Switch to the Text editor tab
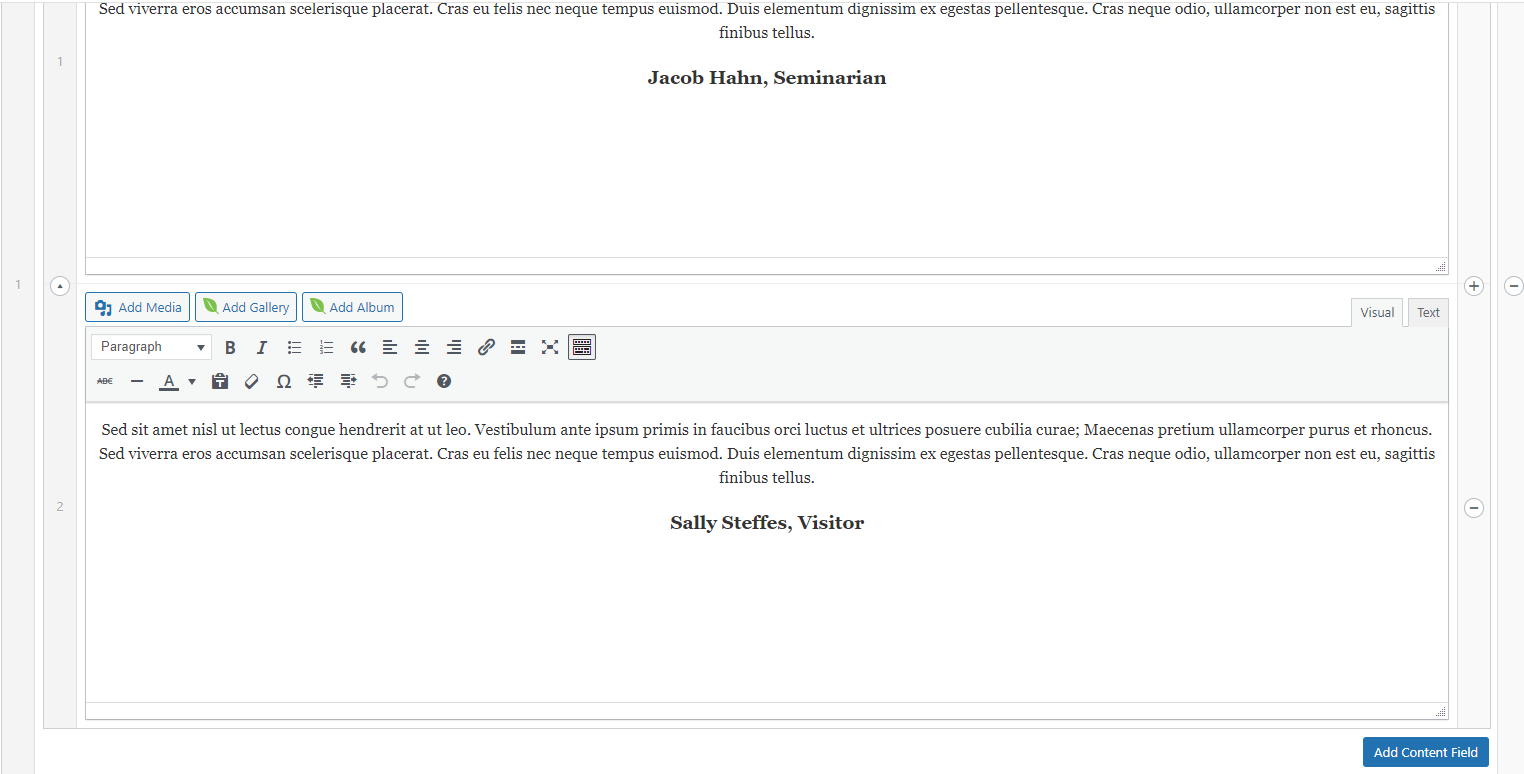Image resolution: width=1524 pixels, height=774 pixels. coord(1428,312)
